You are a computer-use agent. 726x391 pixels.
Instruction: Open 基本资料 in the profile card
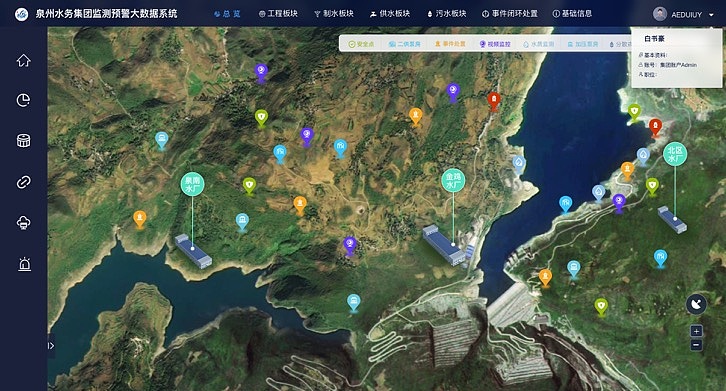[x=653, y=55]
